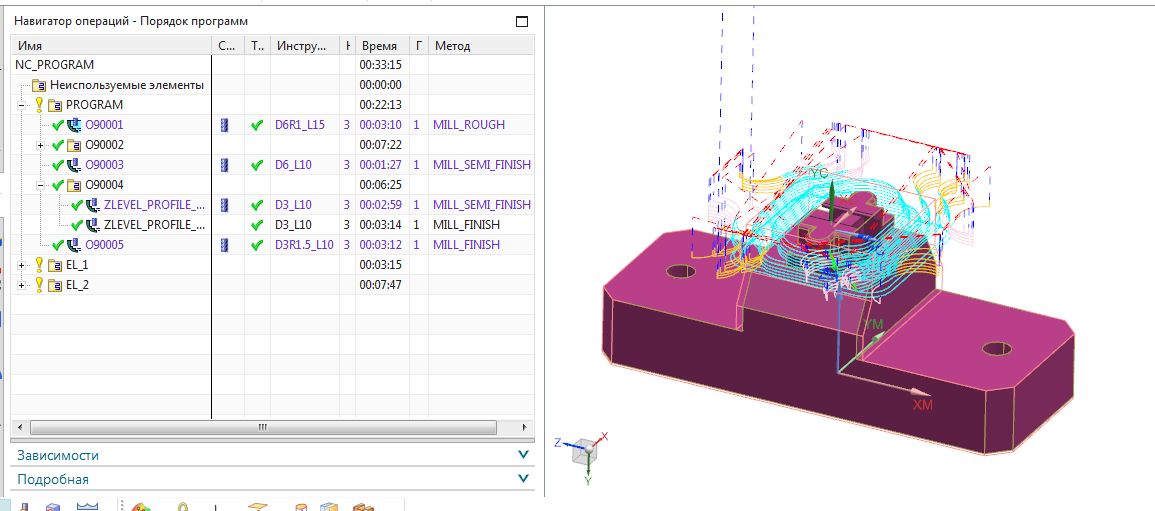
Task: Expand the EL_2 program group
Action: click(21, 285)
